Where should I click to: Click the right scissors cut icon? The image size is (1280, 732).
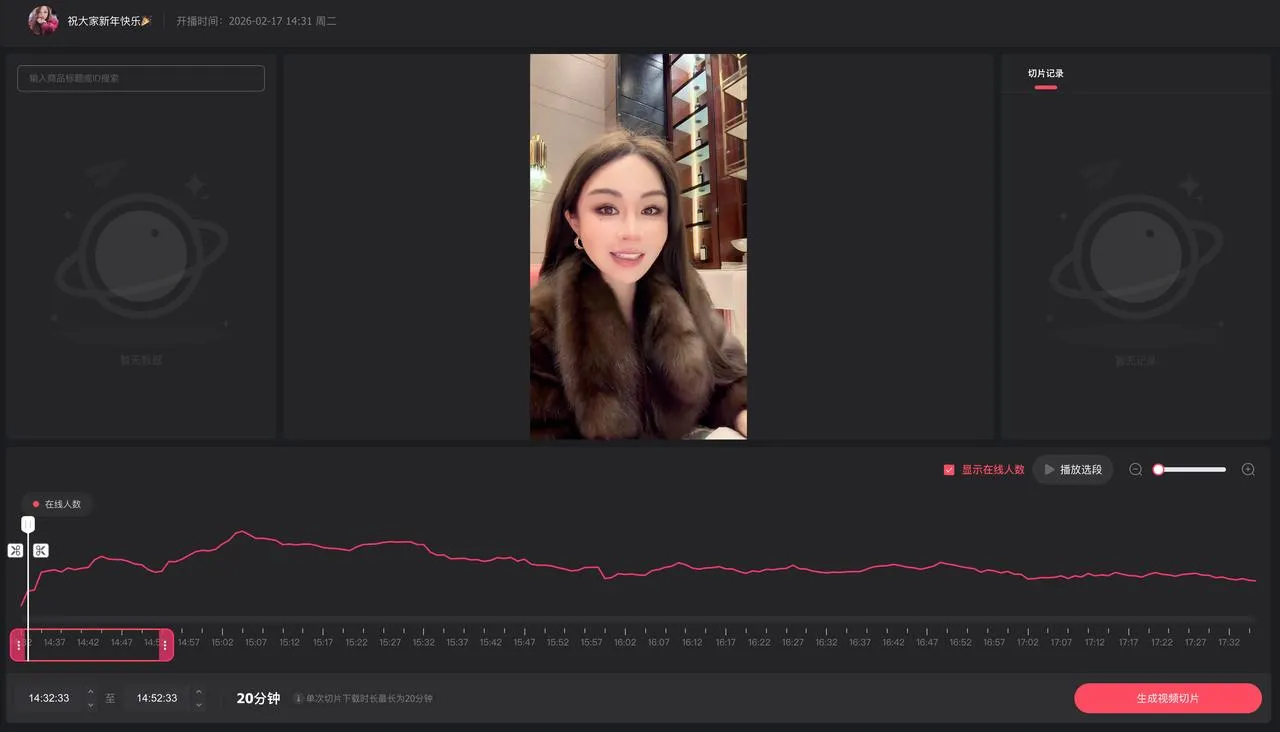point(41,550)
